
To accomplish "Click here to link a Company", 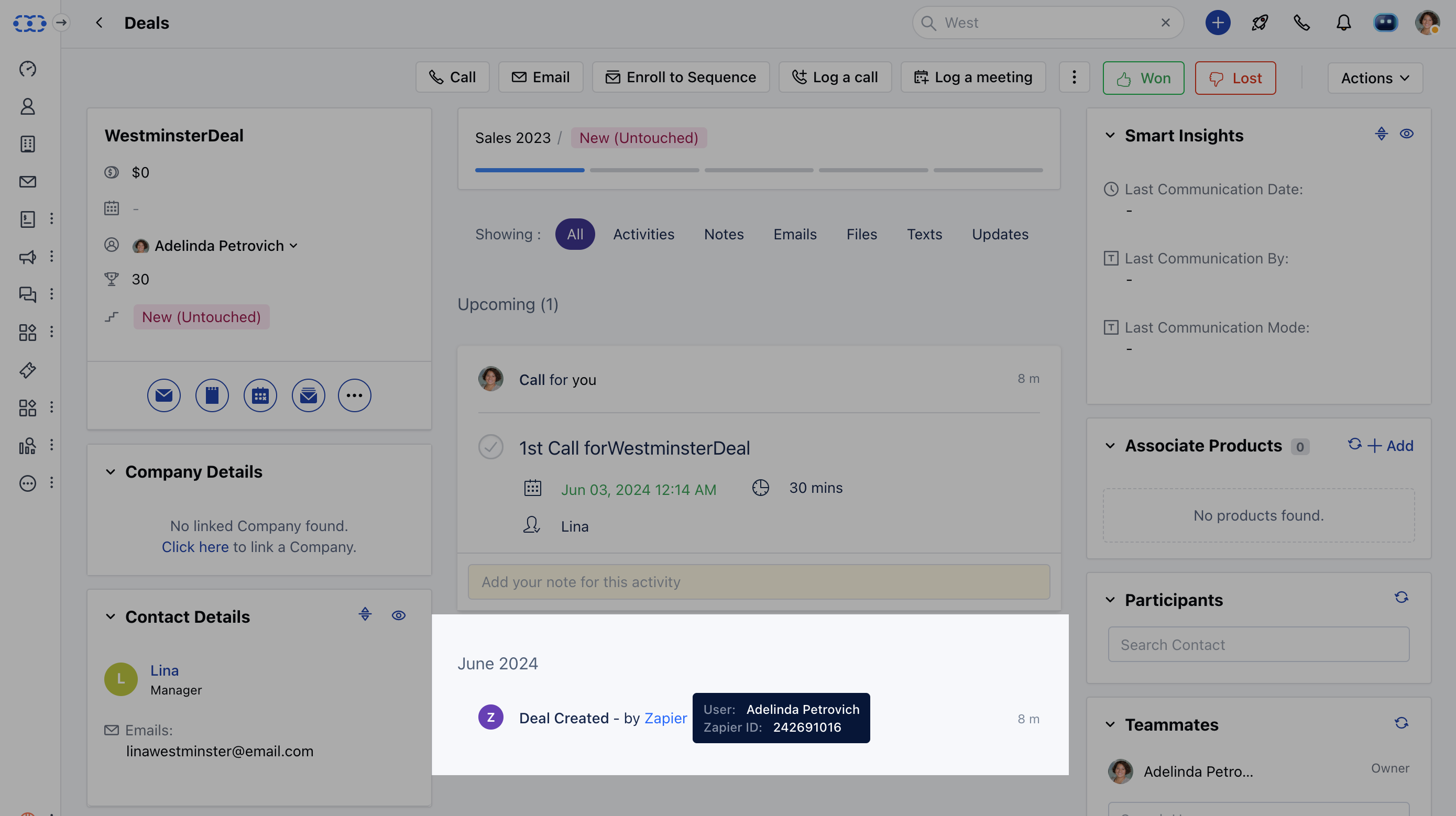I will point(195,546).
